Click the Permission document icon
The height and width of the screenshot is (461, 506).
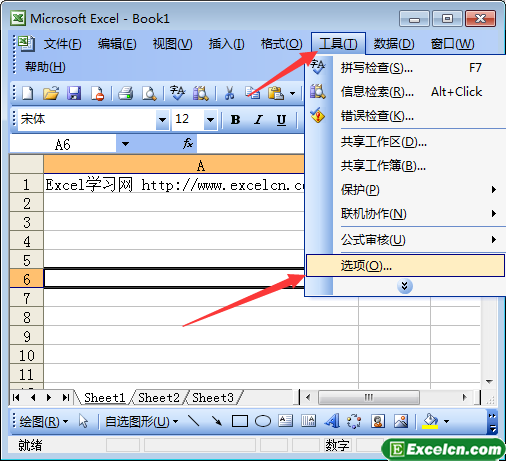pos(97,93)
